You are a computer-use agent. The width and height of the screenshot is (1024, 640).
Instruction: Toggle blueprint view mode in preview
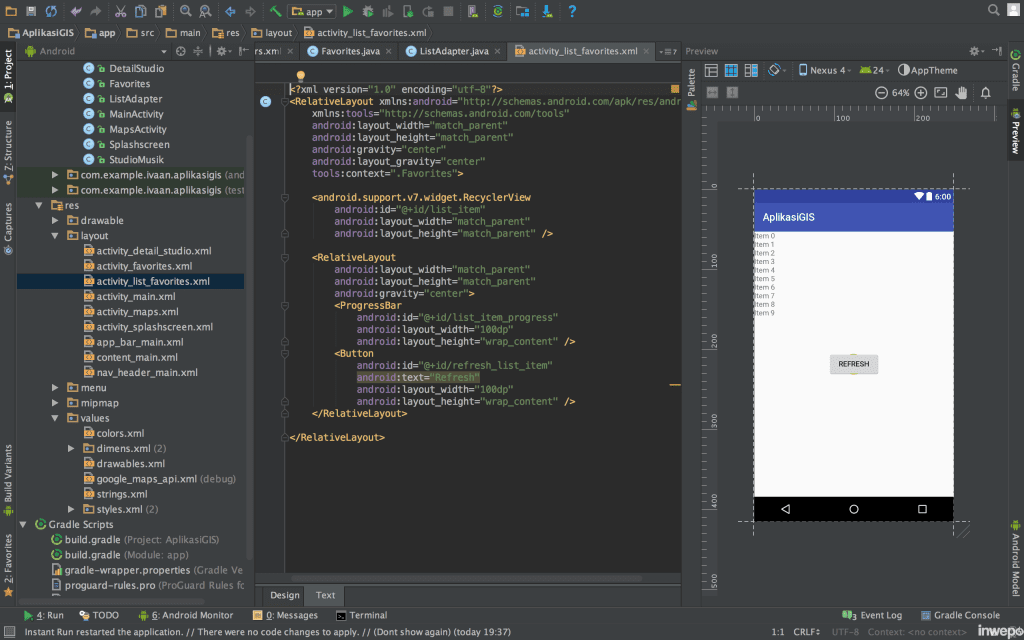click(x=731, y=71)
